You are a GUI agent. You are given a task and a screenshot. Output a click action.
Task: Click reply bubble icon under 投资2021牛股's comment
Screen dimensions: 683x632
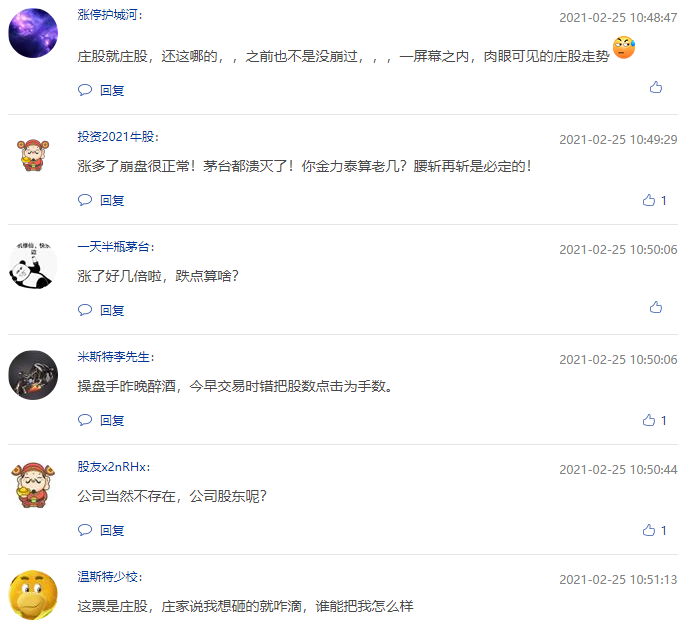pos(85,200)
